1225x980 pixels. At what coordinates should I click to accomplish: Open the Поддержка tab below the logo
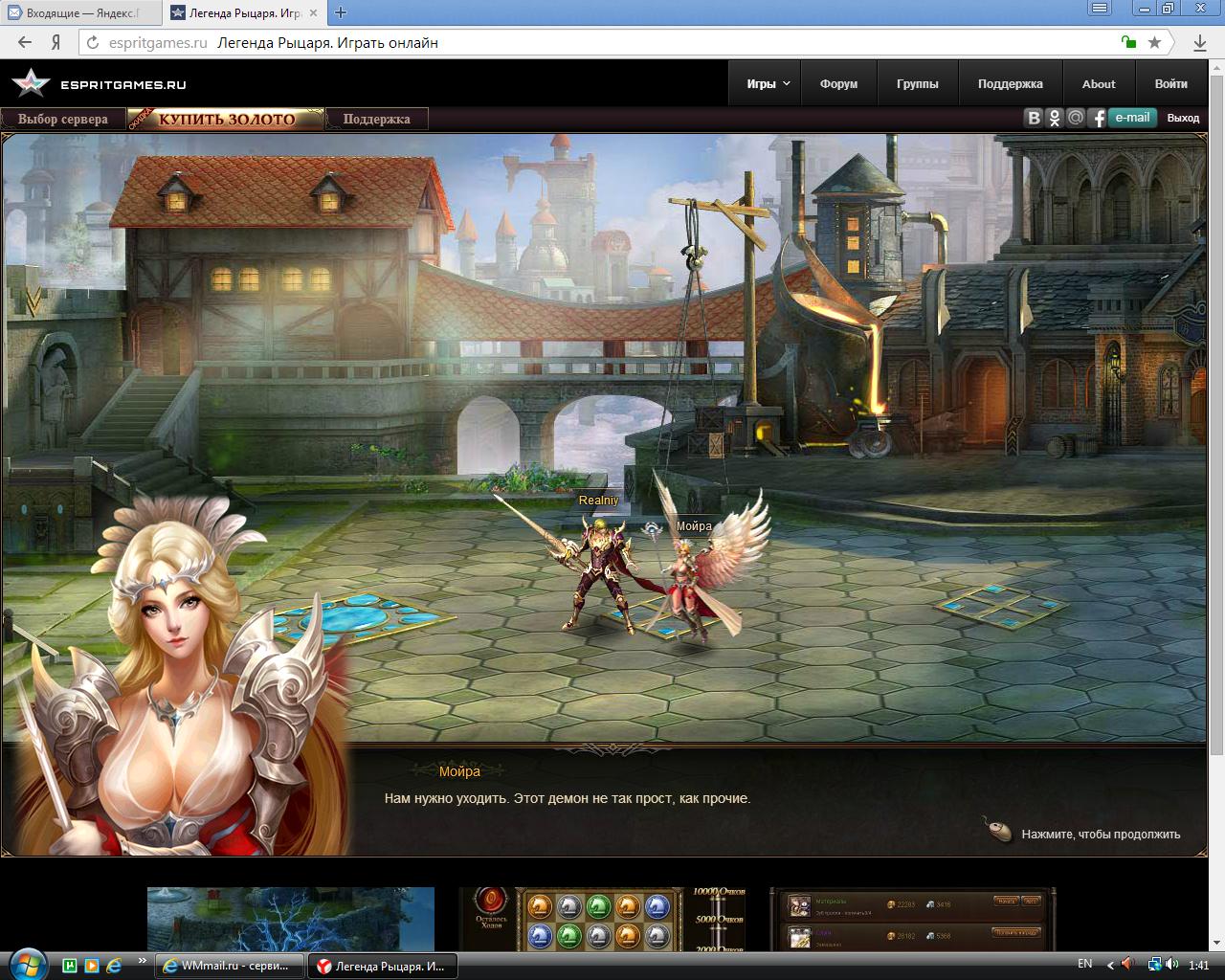(x=376, y=119)
